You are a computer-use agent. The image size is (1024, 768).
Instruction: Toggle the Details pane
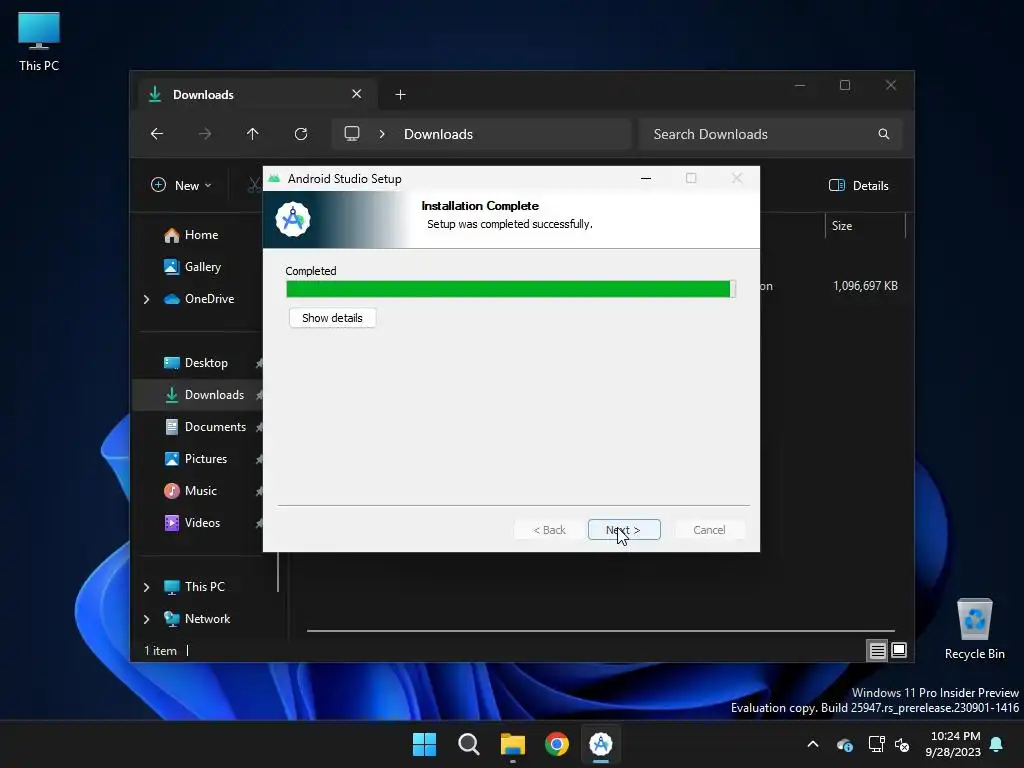coord(858,185)
